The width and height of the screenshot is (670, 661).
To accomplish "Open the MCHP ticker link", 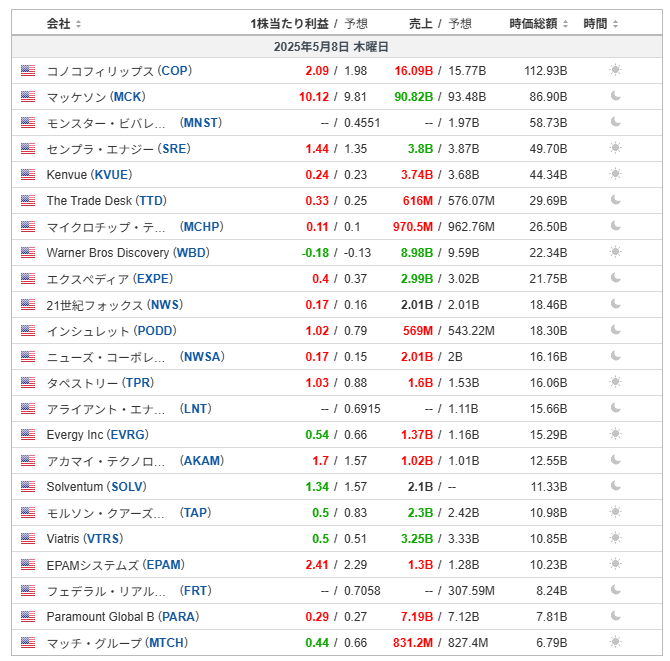I will coord(202,226).
